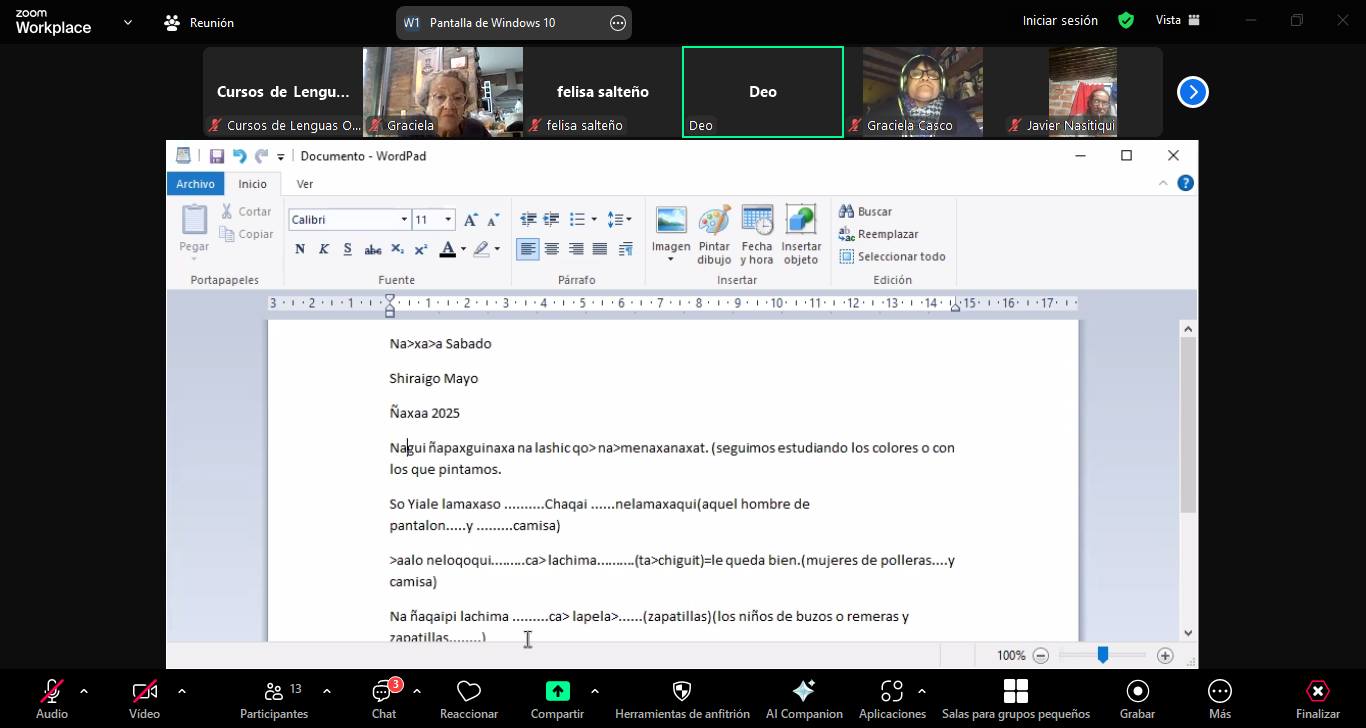Select Deo's participant video tile
This screenshot has height=728, width=1366.
click(x=762, y=92)
